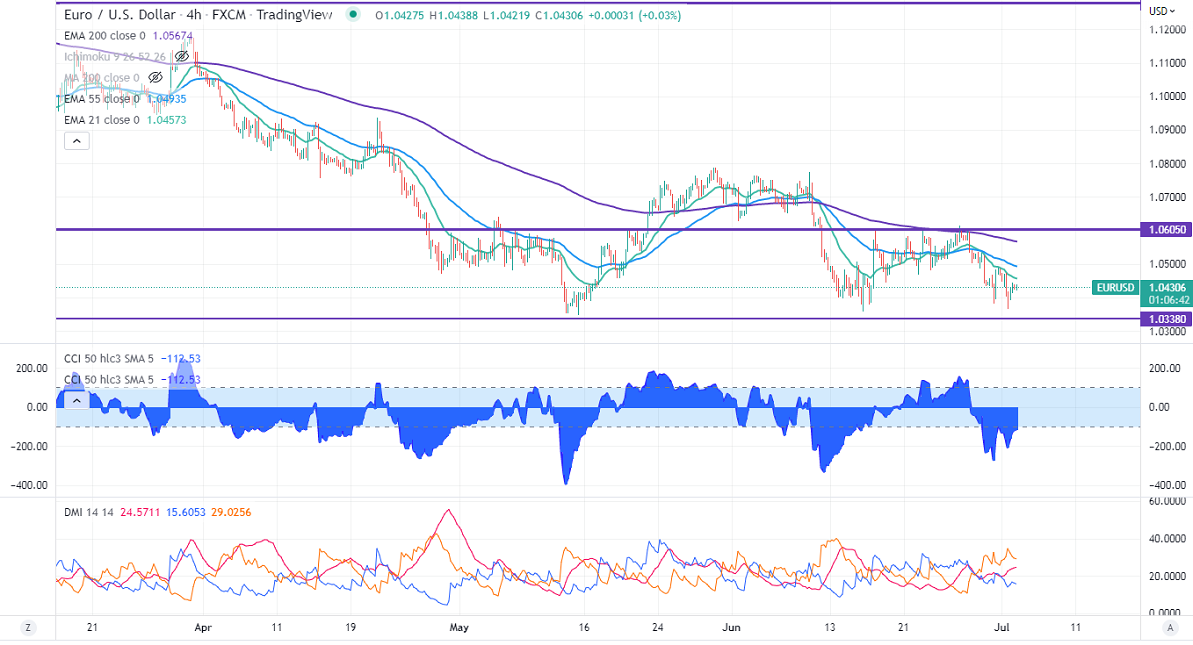Select the DMI 14 14 indicator legend

(88, 511)
